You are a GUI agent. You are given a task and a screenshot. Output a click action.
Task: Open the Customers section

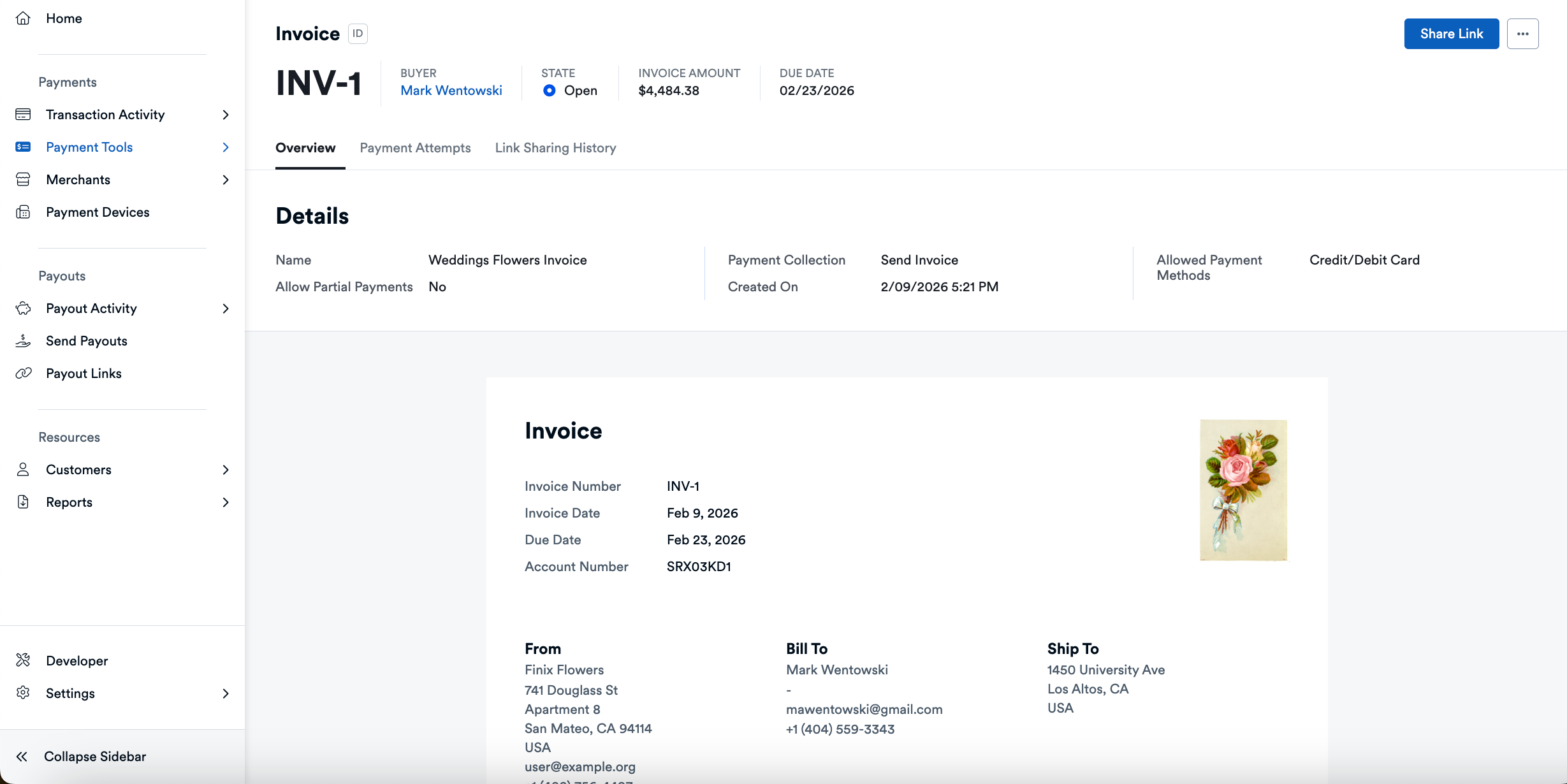click(x=79, y=469)
